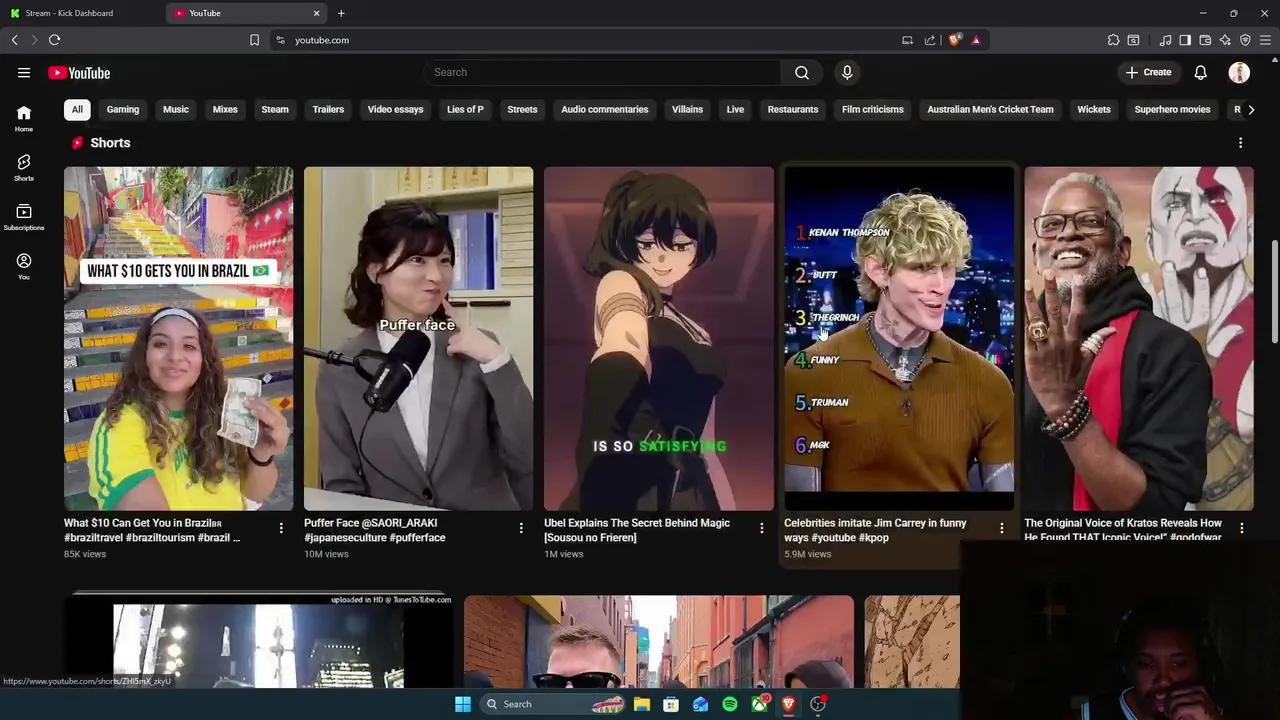Open the Brave Shields lion icon

pyautogui.click(x=955, y=40)
